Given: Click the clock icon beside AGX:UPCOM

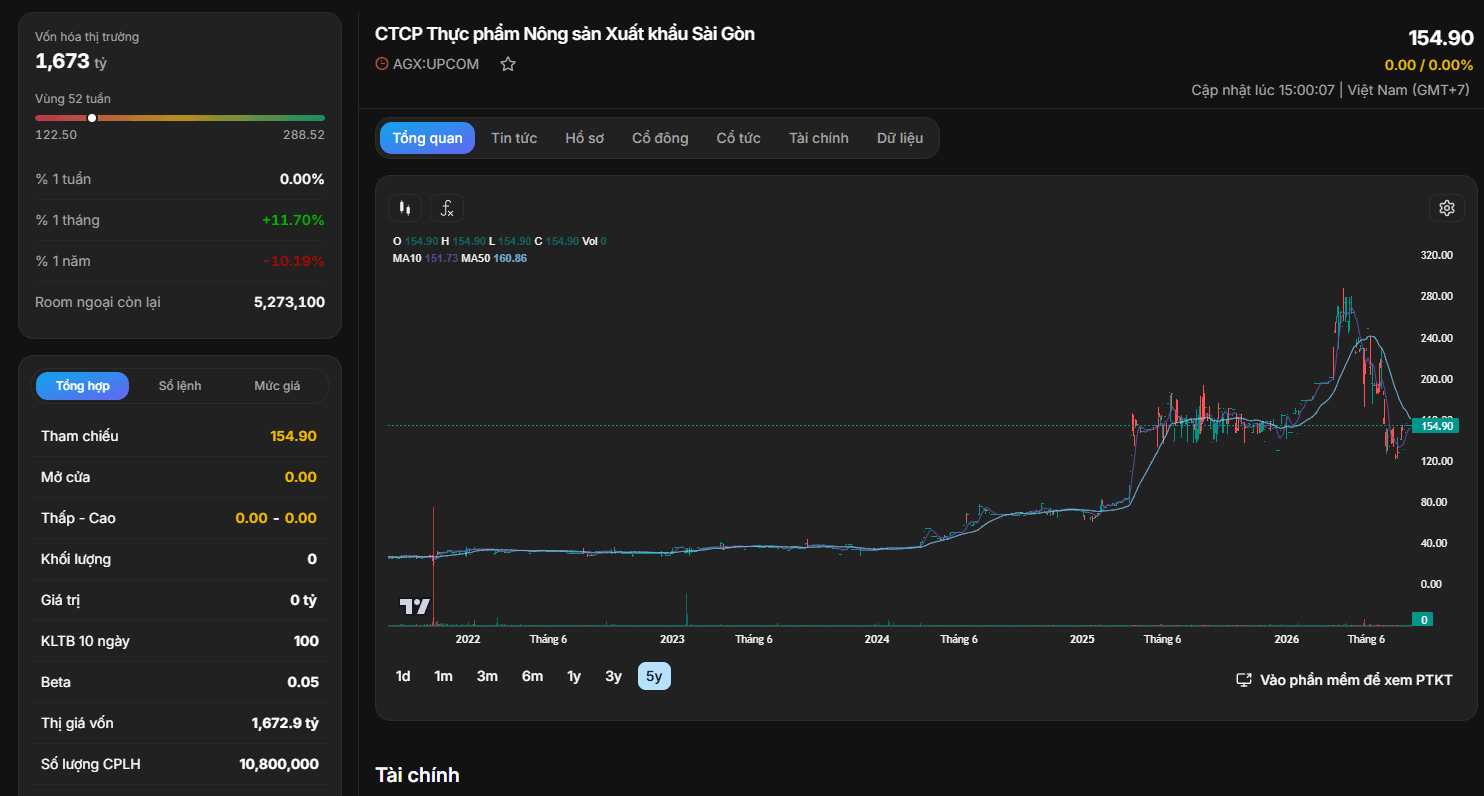Looking at the screenshot, I should pos(381,64).
